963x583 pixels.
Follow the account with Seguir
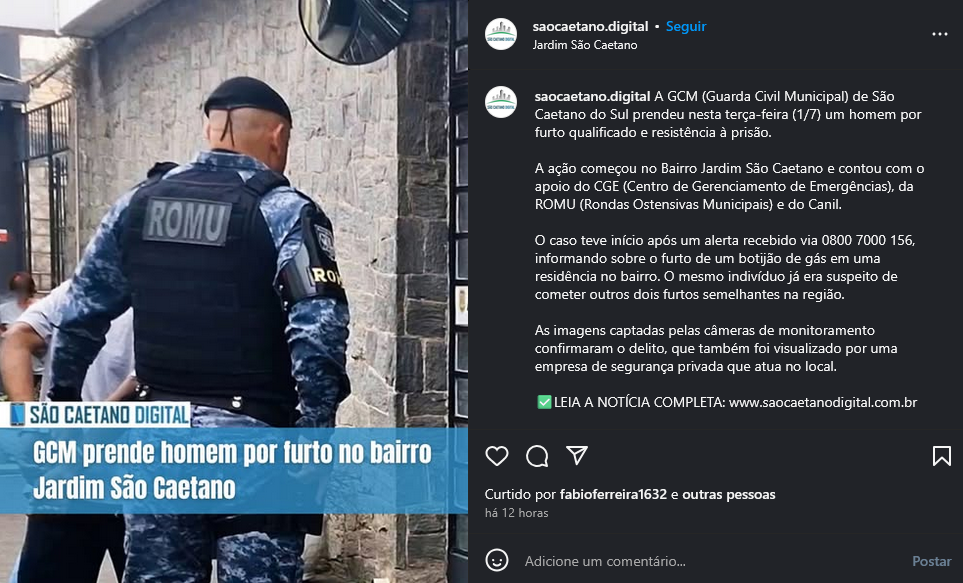[686, 26]
